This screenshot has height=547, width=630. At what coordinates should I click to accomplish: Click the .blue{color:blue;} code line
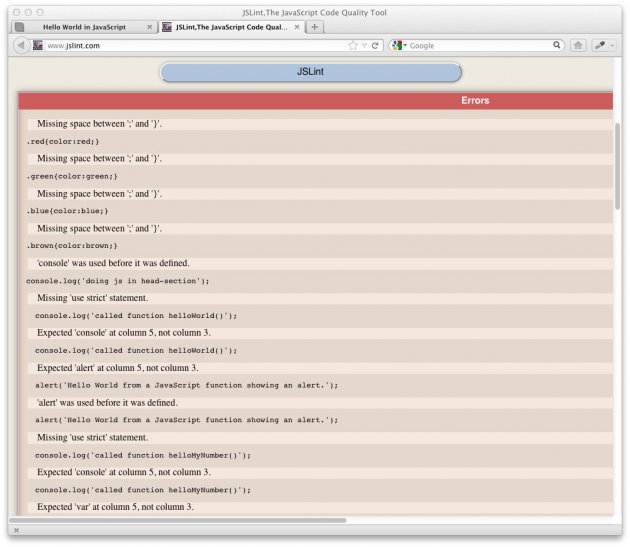[68, 211]
